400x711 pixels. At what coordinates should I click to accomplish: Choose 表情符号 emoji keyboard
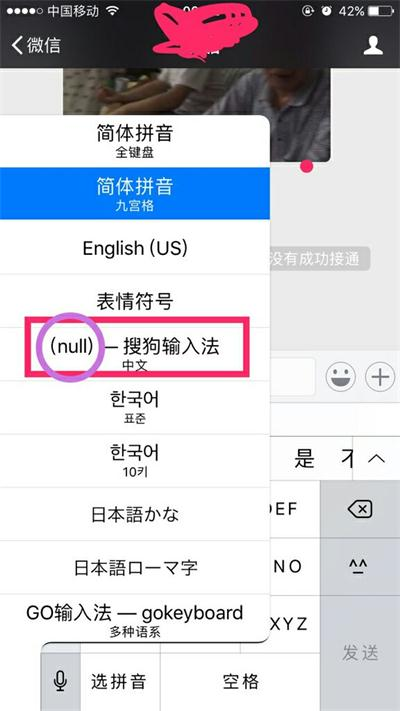click(135, 300)
